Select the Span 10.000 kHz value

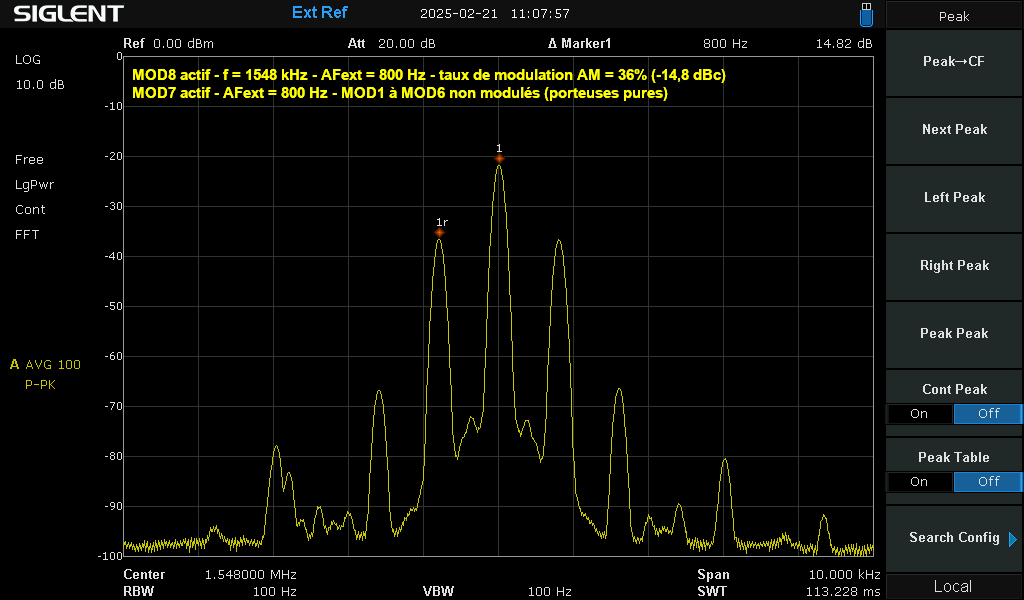(x=844, y=575)
